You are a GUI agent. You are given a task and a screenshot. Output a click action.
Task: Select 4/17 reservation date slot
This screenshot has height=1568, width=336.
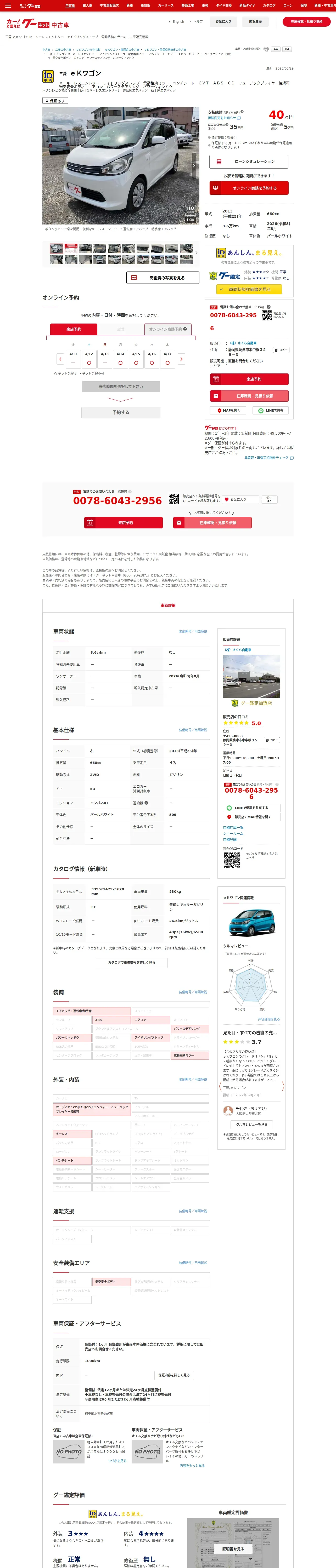pos(168,359)
